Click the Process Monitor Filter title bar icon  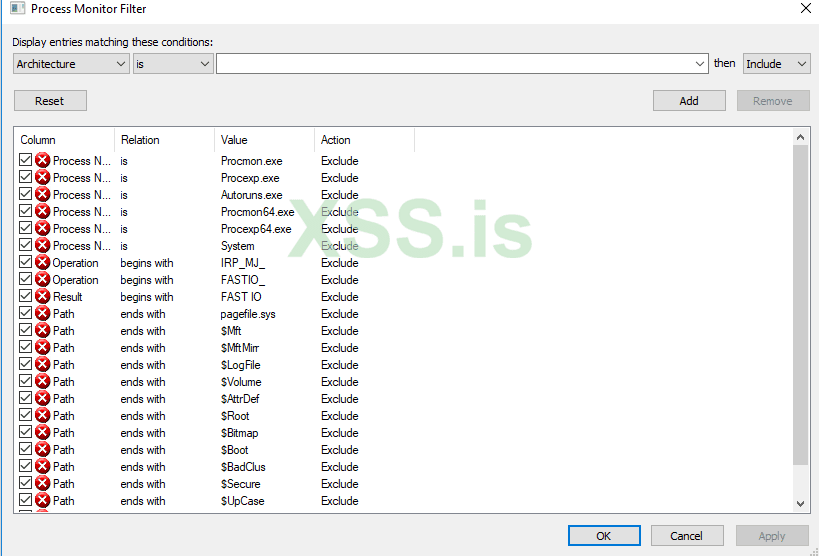(x=17, y=8)
